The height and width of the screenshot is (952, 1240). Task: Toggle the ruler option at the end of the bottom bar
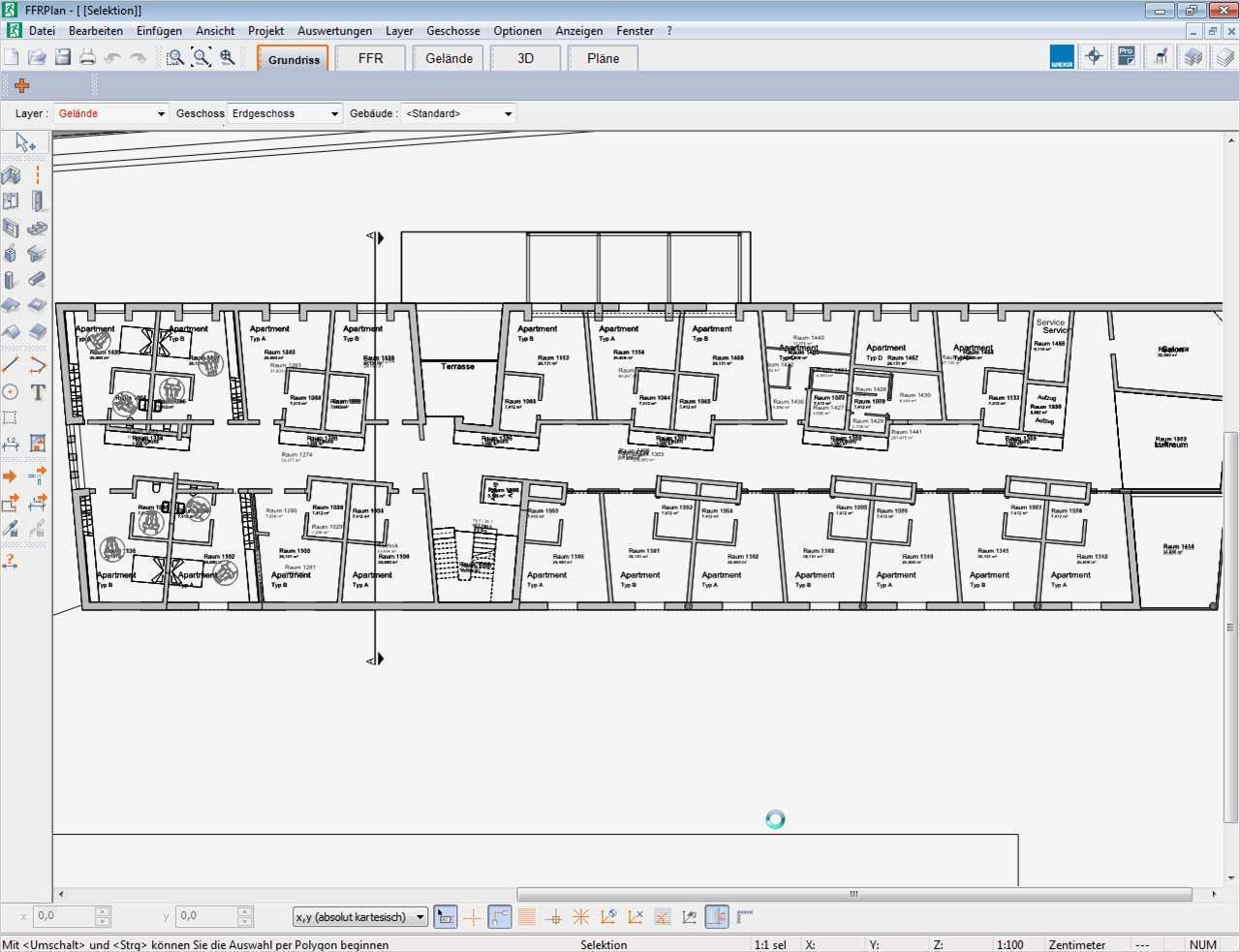pos(745,916)
